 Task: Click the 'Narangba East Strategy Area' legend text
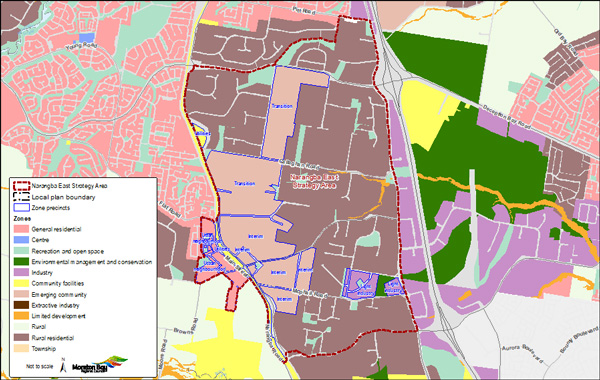click(x=69, y=186)
